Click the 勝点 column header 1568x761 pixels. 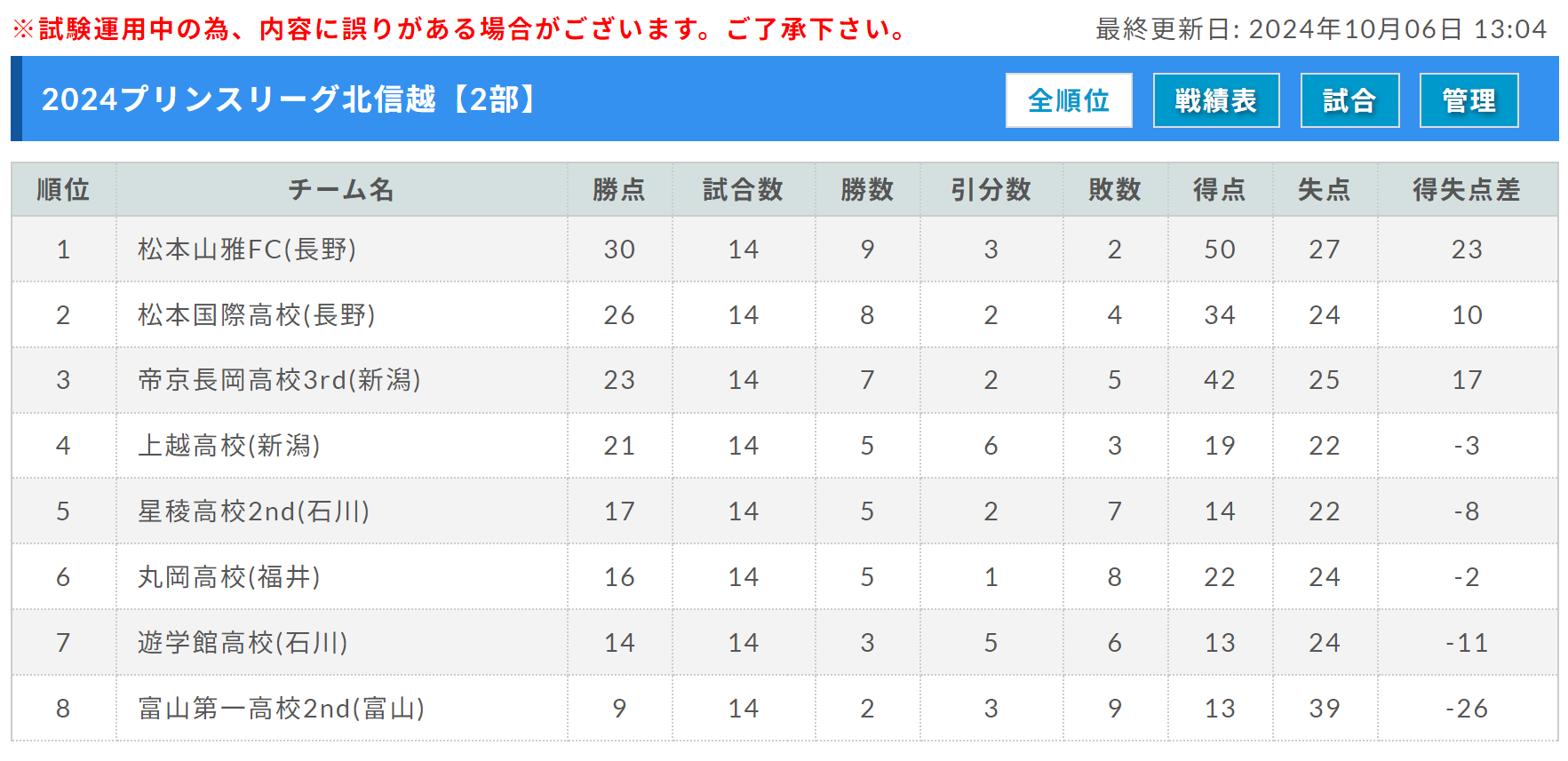(619, 189)
